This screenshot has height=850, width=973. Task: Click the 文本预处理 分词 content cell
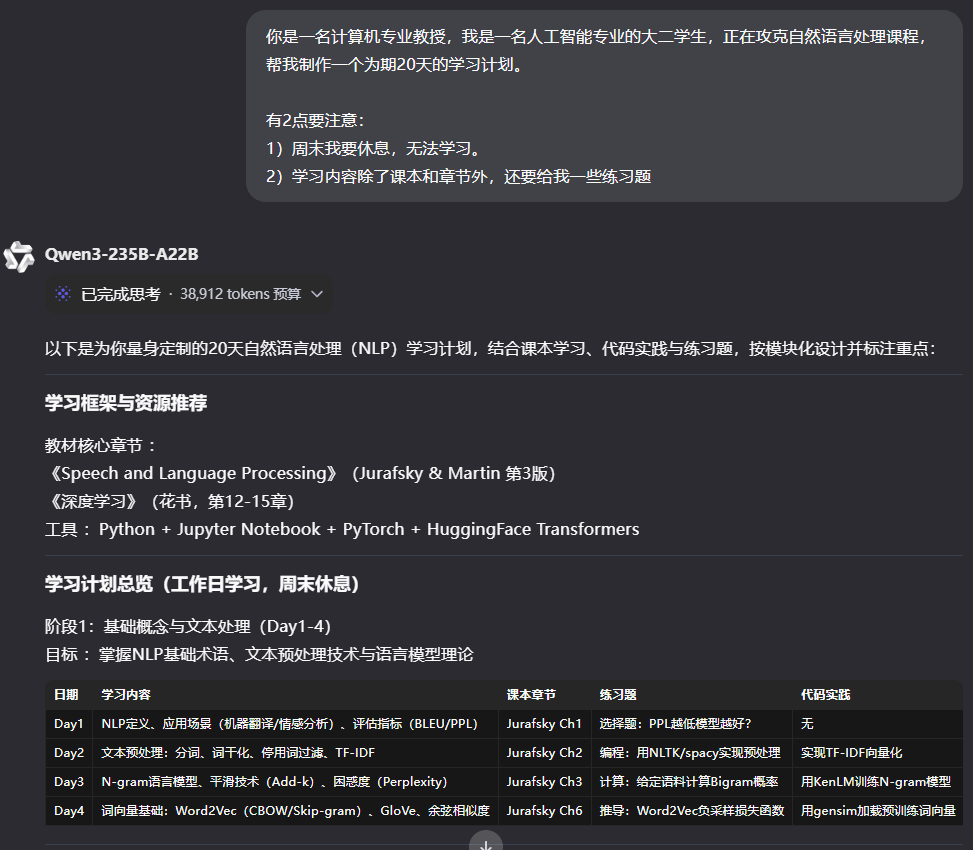(295, 753)
